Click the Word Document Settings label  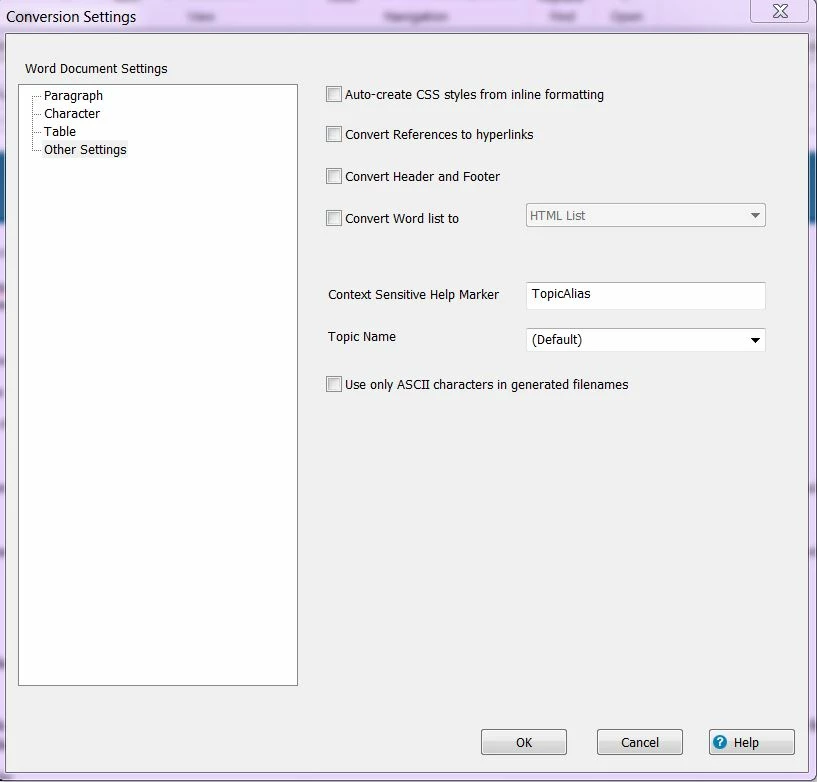96,69
